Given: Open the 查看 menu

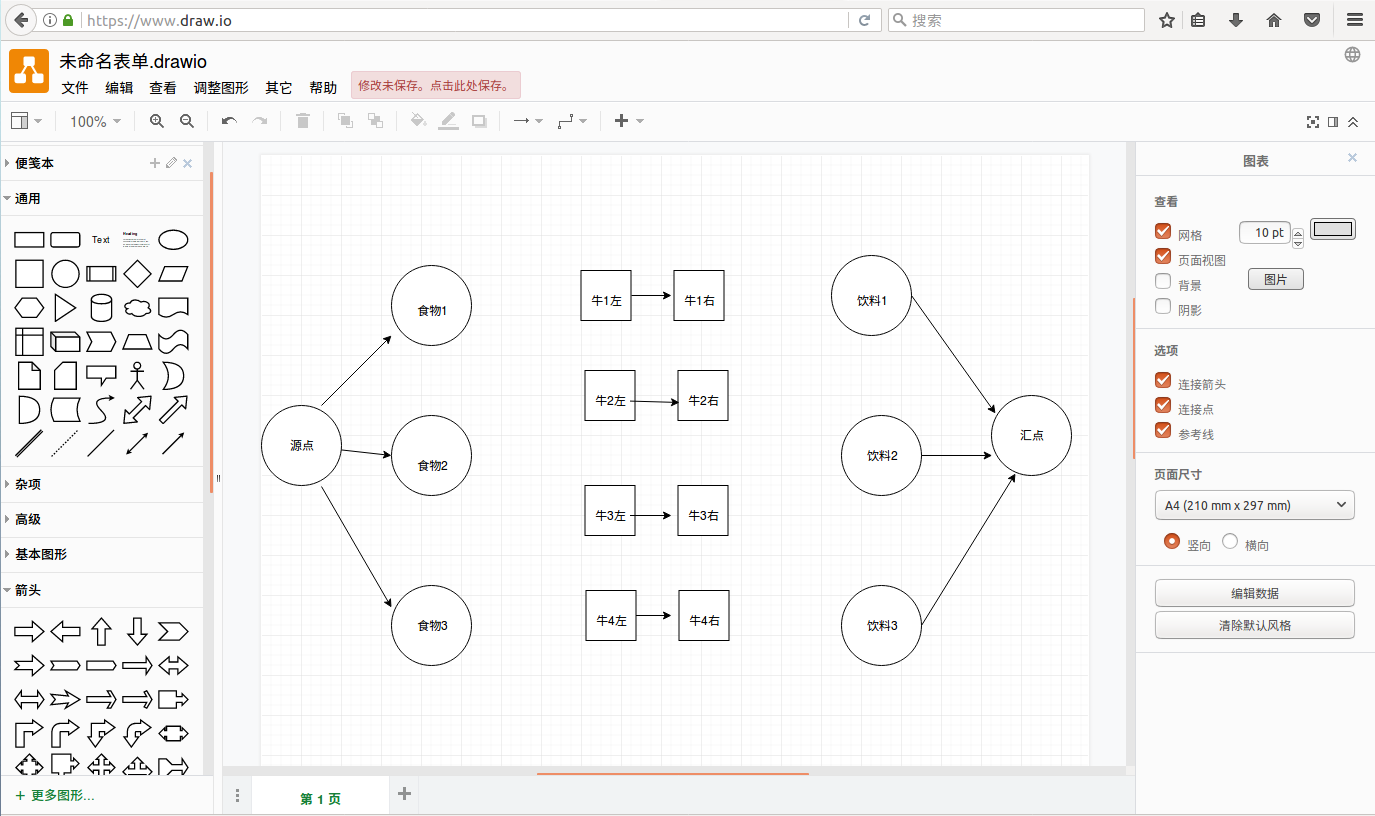Looking at the screenshot, I should (x=163, y=88).
